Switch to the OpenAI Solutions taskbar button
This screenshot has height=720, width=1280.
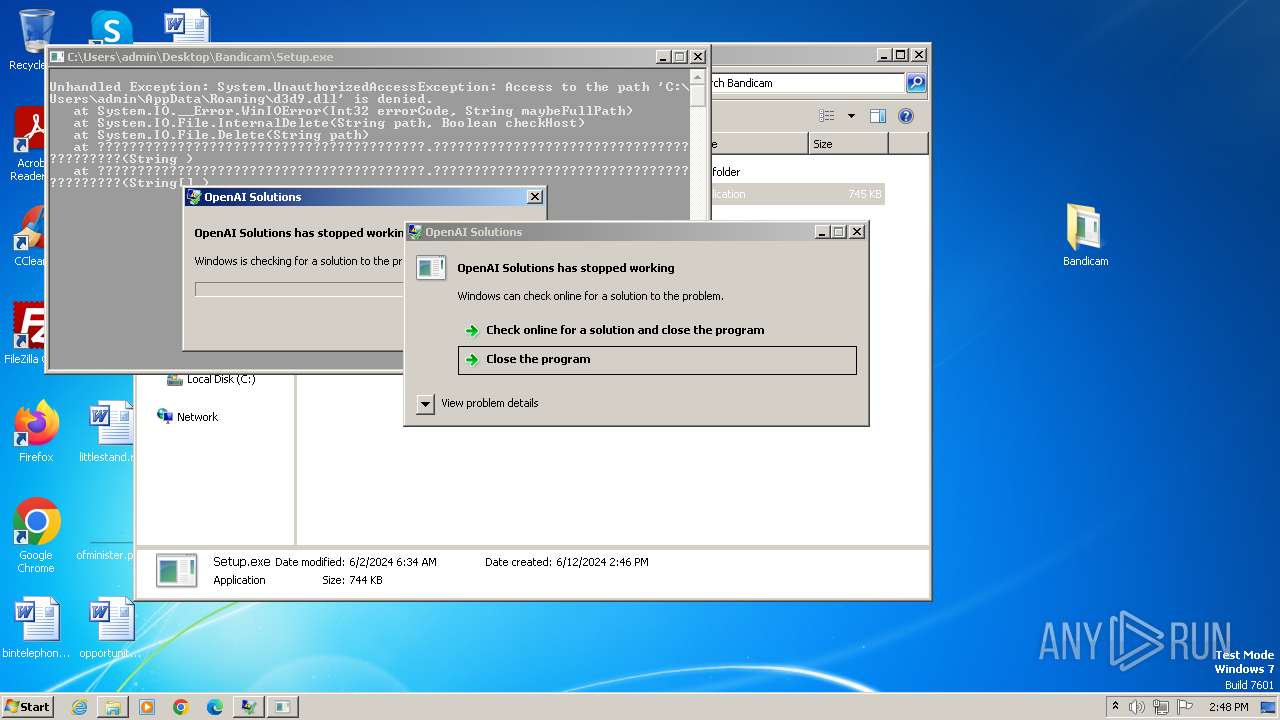click(248, 707)
